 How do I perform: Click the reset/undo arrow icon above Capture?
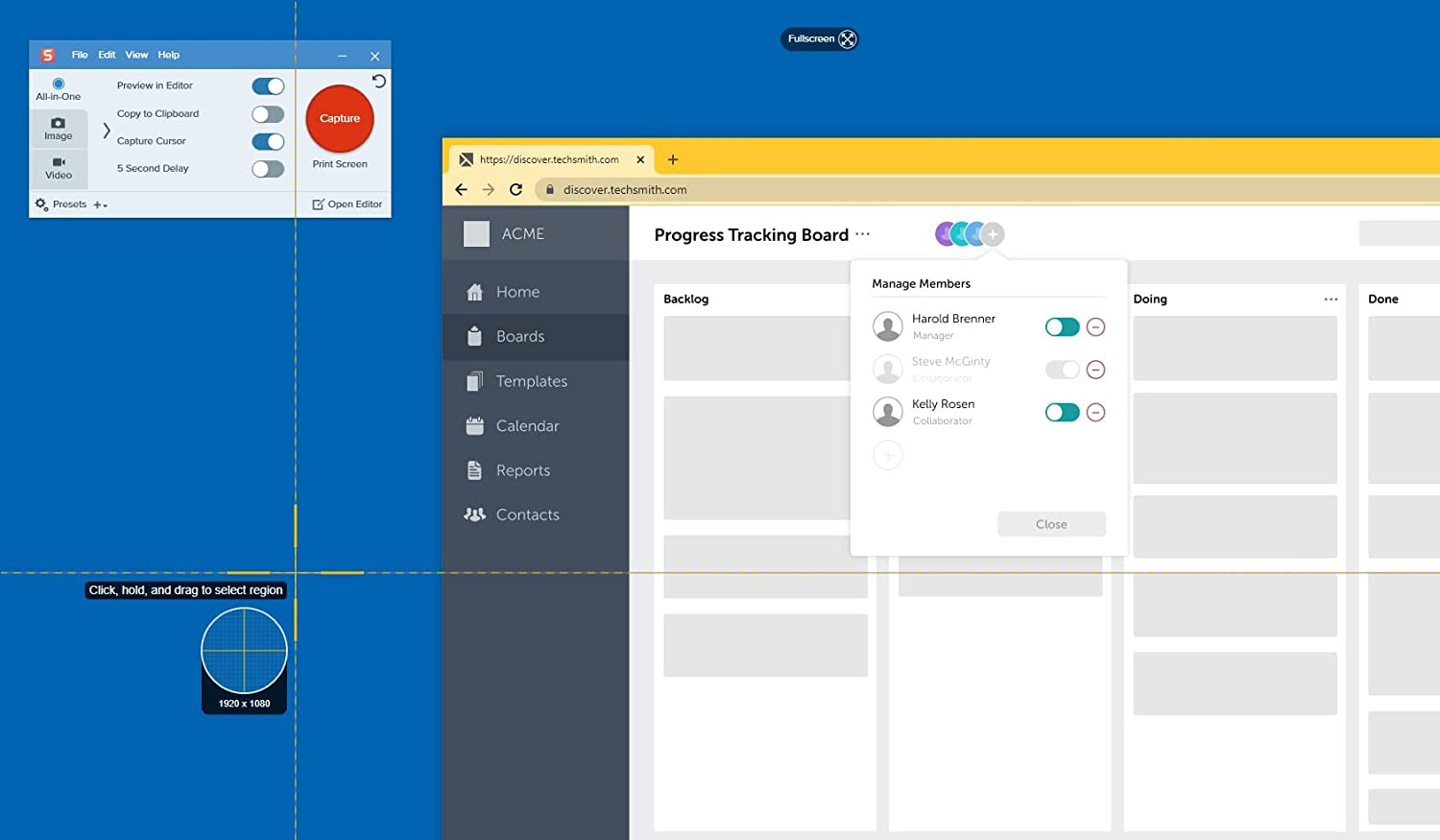pyautogui.click(x=379, y=82)
